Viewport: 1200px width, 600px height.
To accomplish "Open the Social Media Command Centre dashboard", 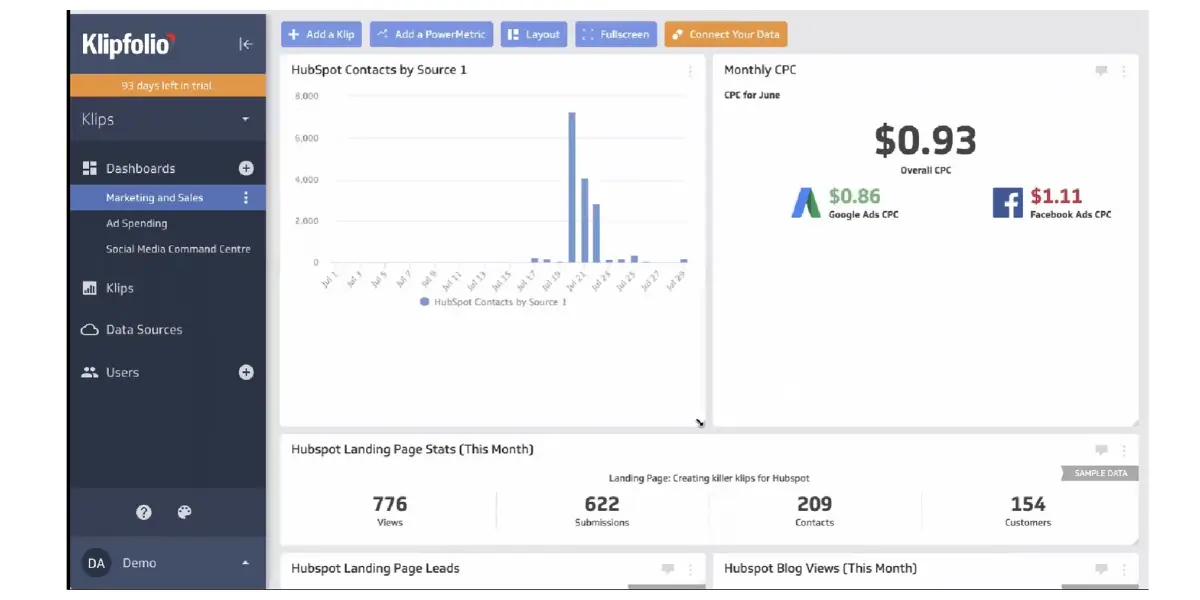I will pos(178,249).
